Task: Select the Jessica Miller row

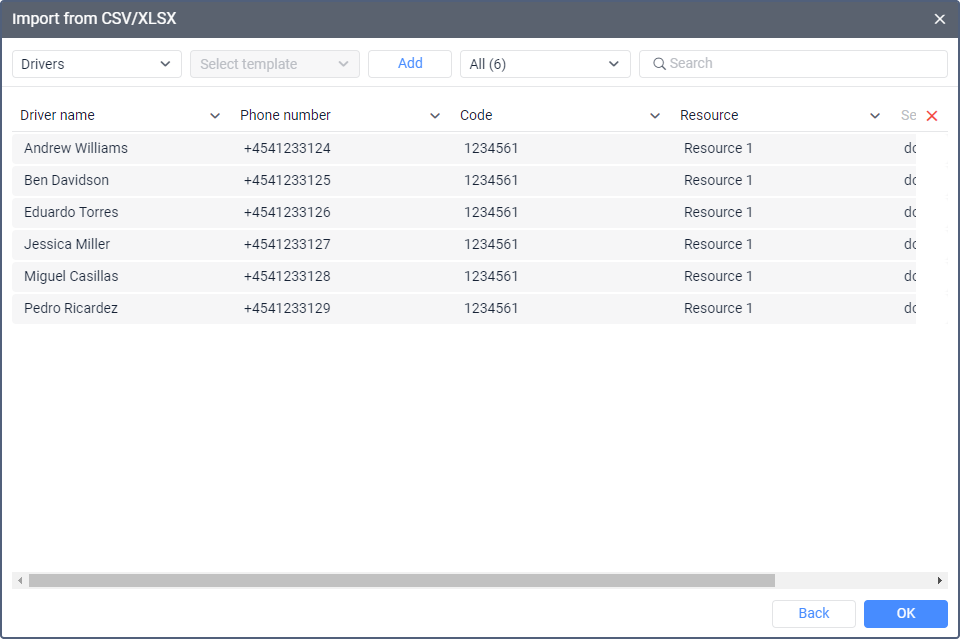Action: coord(67,244)
